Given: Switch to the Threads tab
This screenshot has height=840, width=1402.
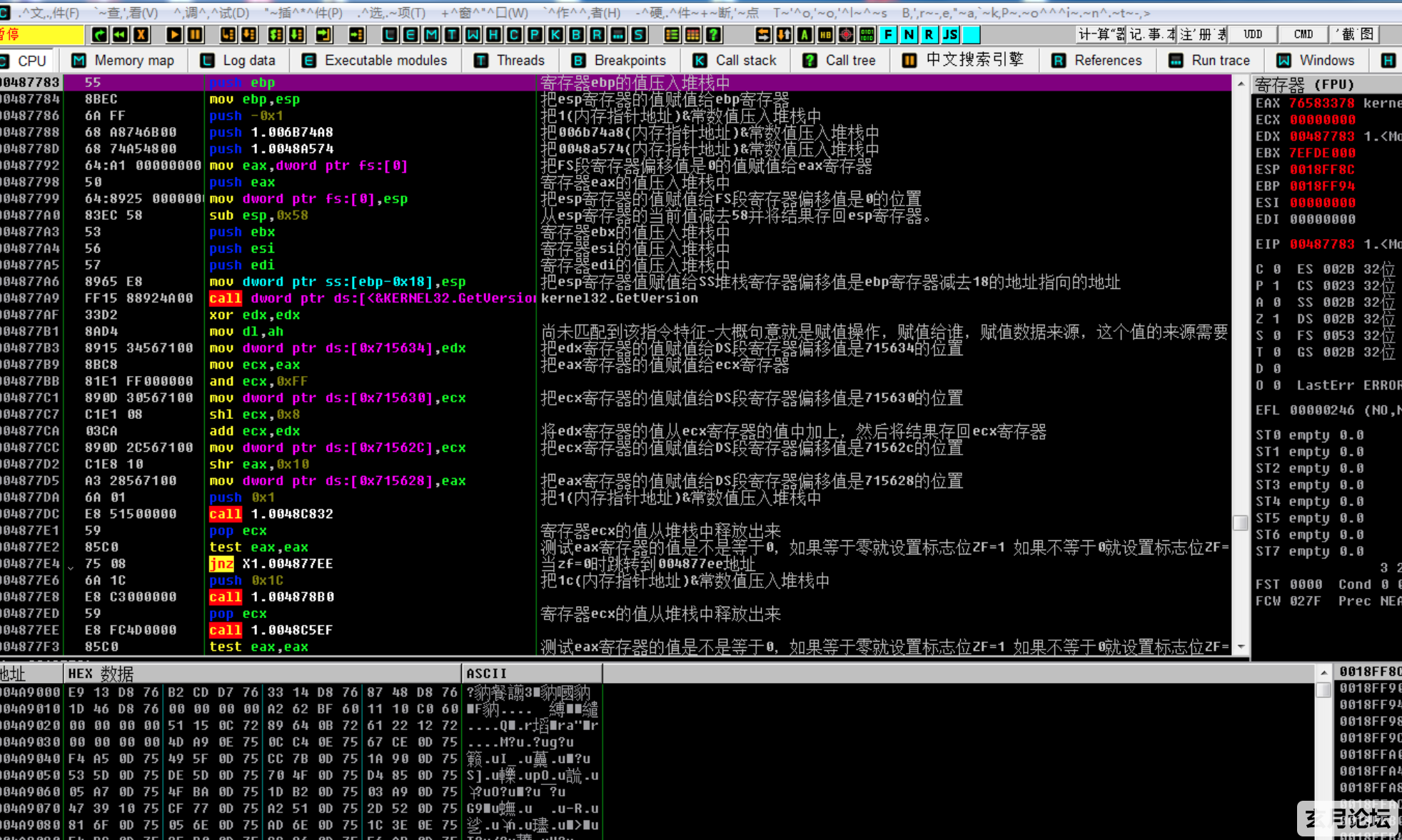Looking at the screenshot, I should (x=510, y=61).
